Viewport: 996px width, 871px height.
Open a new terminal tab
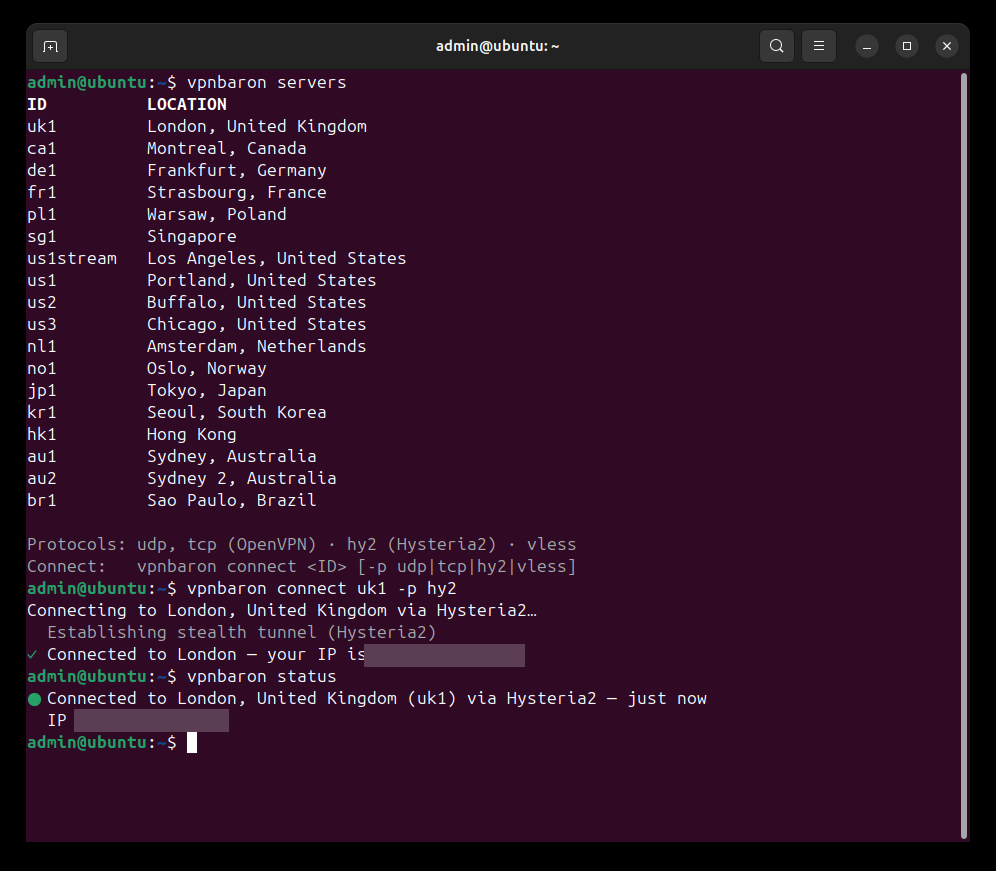pyautogui.click(x=50, y=46)
